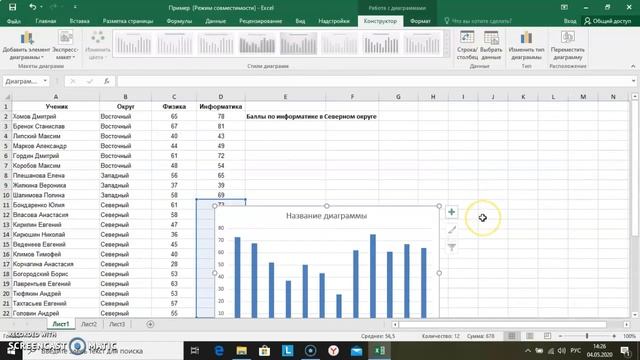
Task: Open the Формулы tab
Action: point(179,21)
